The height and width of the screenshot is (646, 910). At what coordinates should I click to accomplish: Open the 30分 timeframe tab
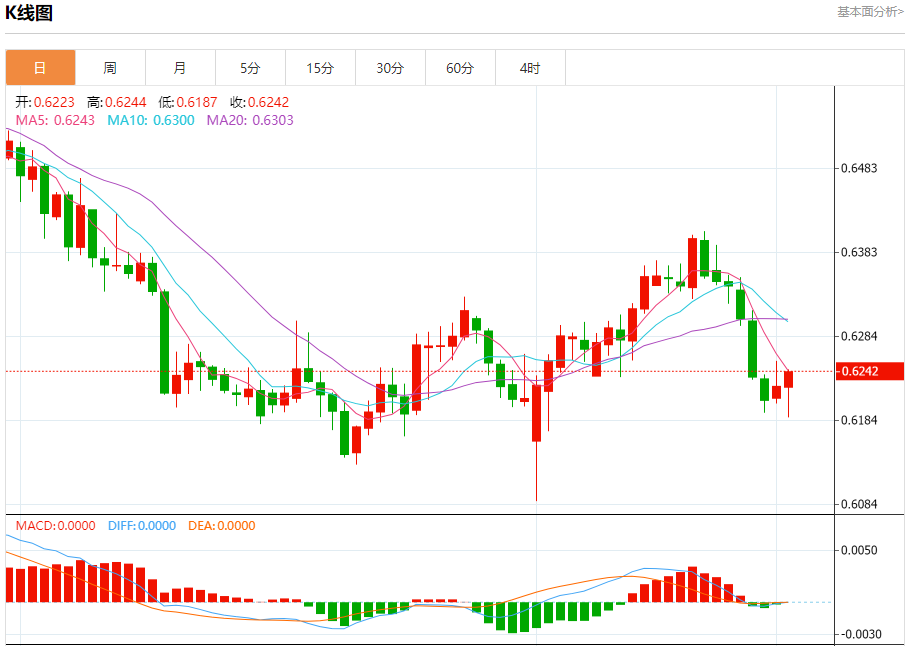tap(390, 68)
